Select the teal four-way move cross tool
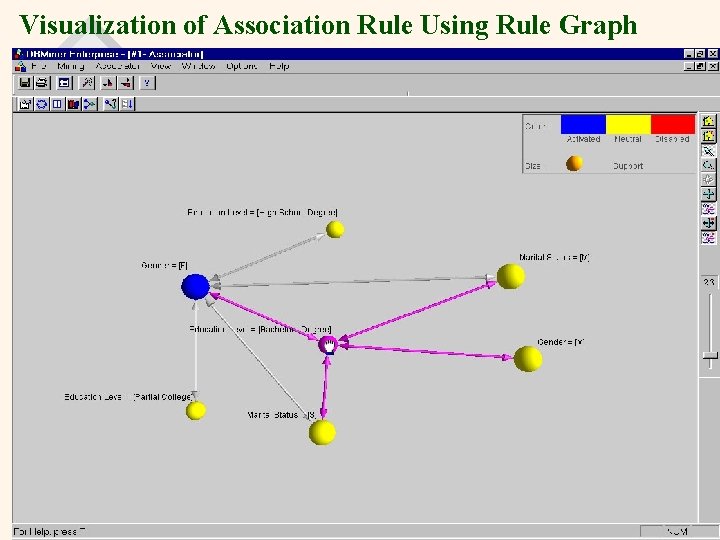Screen dimensions: 720x540 click(709, 194)
